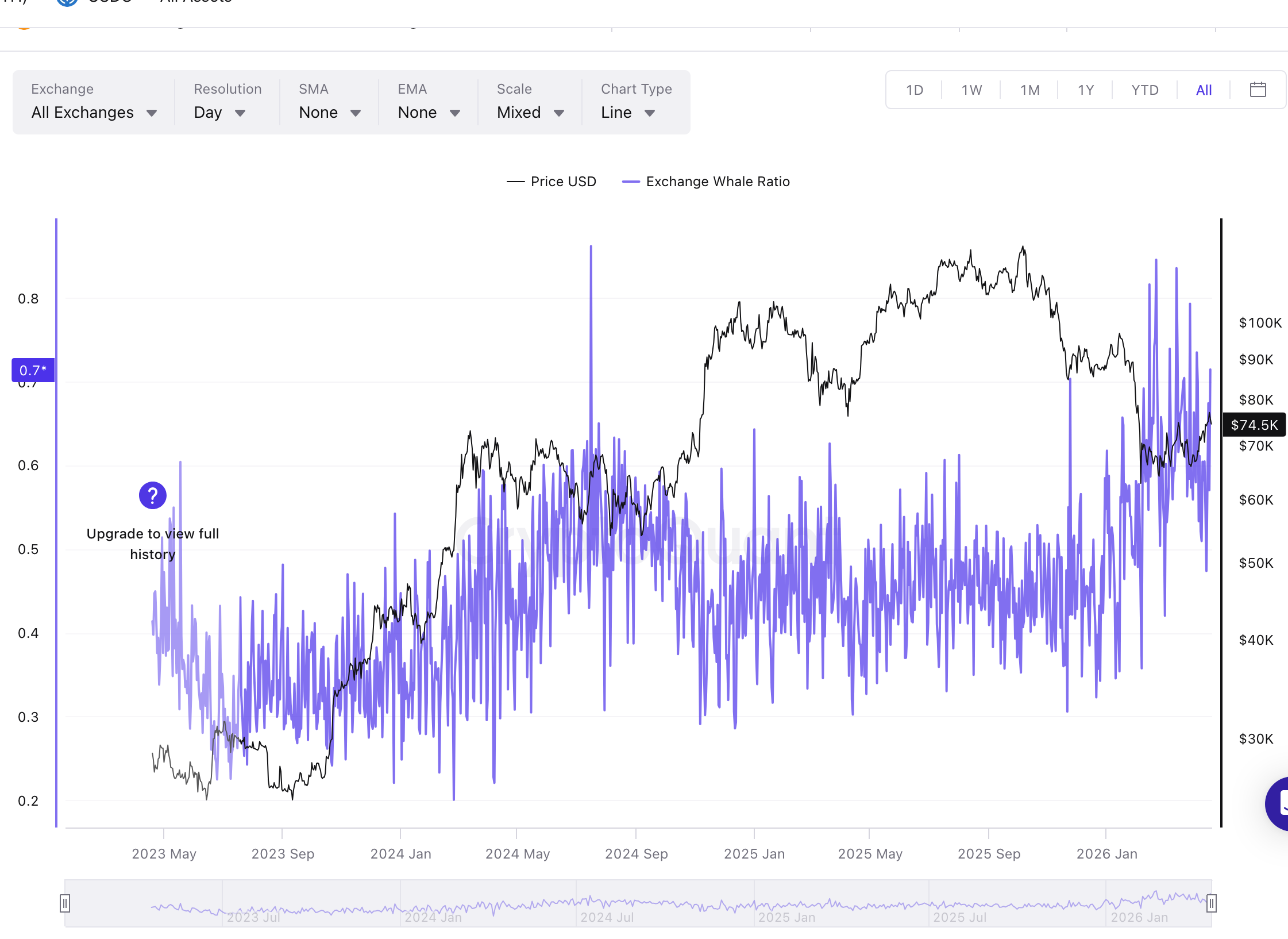Toggle the Exchange Whale Ratio legend series
The image size is (1288, 939).
click(706, 182)
